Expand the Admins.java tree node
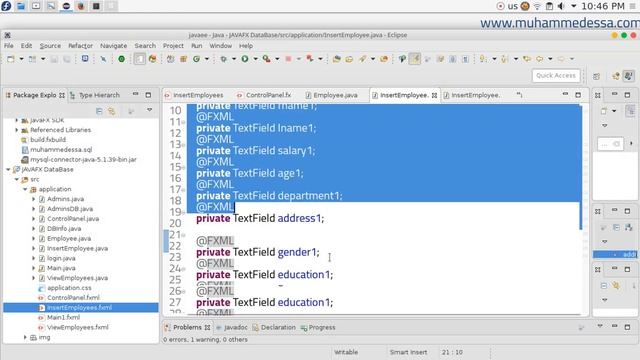640x360 pixels. pyautogui.click(x=33, y=199)
